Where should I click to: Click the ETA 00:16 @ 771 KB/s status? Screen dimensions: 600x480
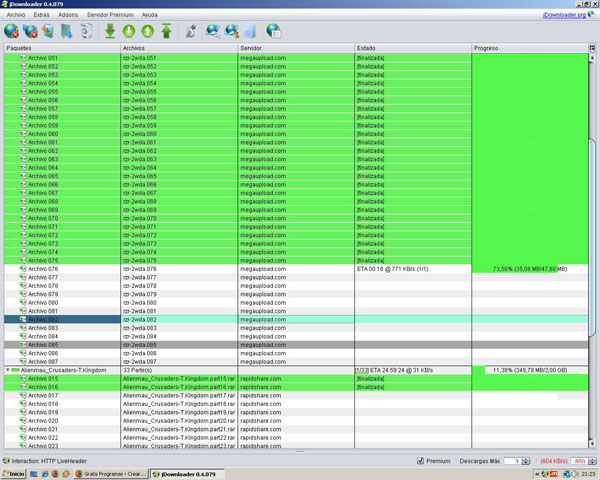click(393, 269)
